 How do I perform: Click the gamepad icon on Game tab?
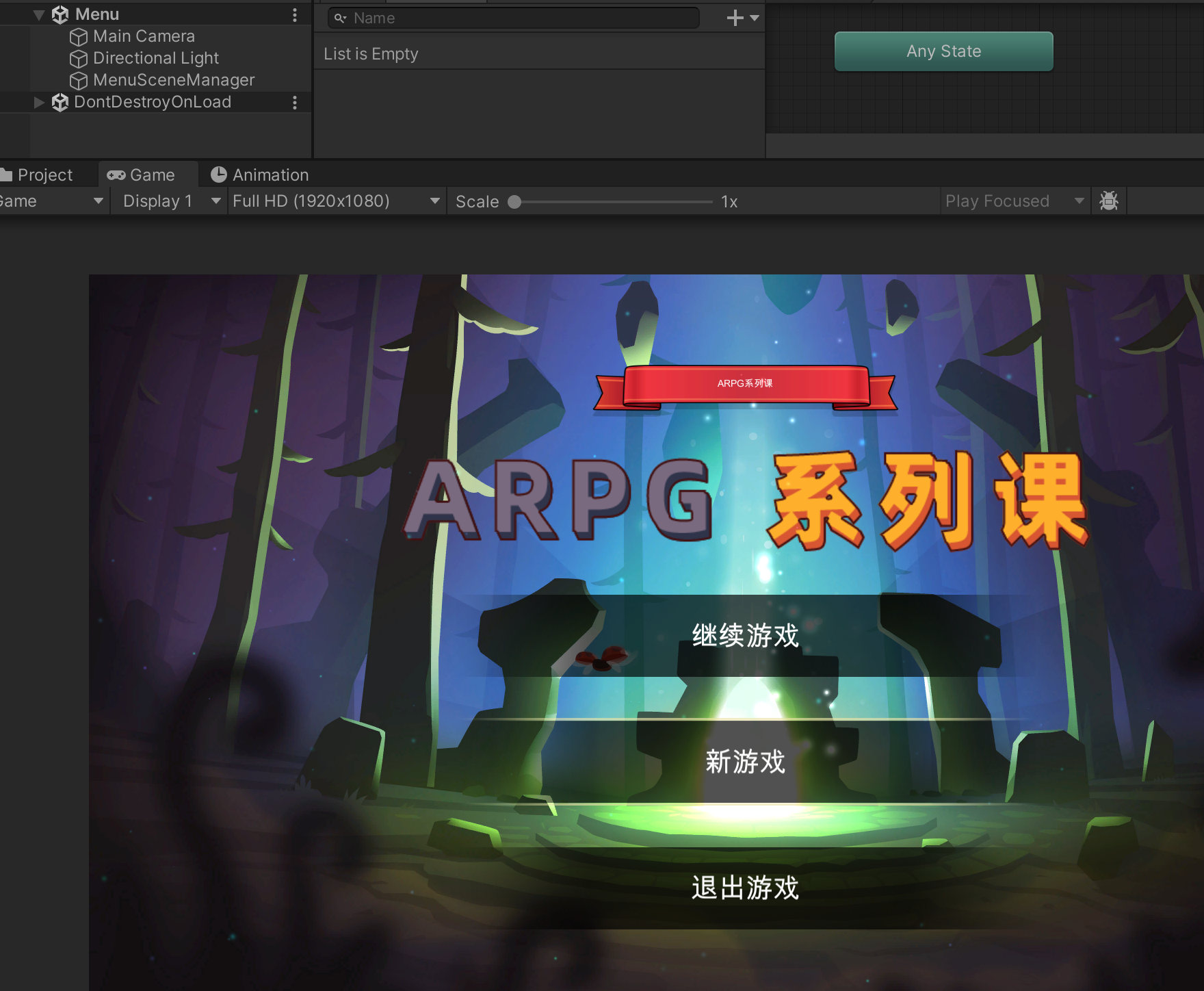pyautogui.click(x=116, y=175)
